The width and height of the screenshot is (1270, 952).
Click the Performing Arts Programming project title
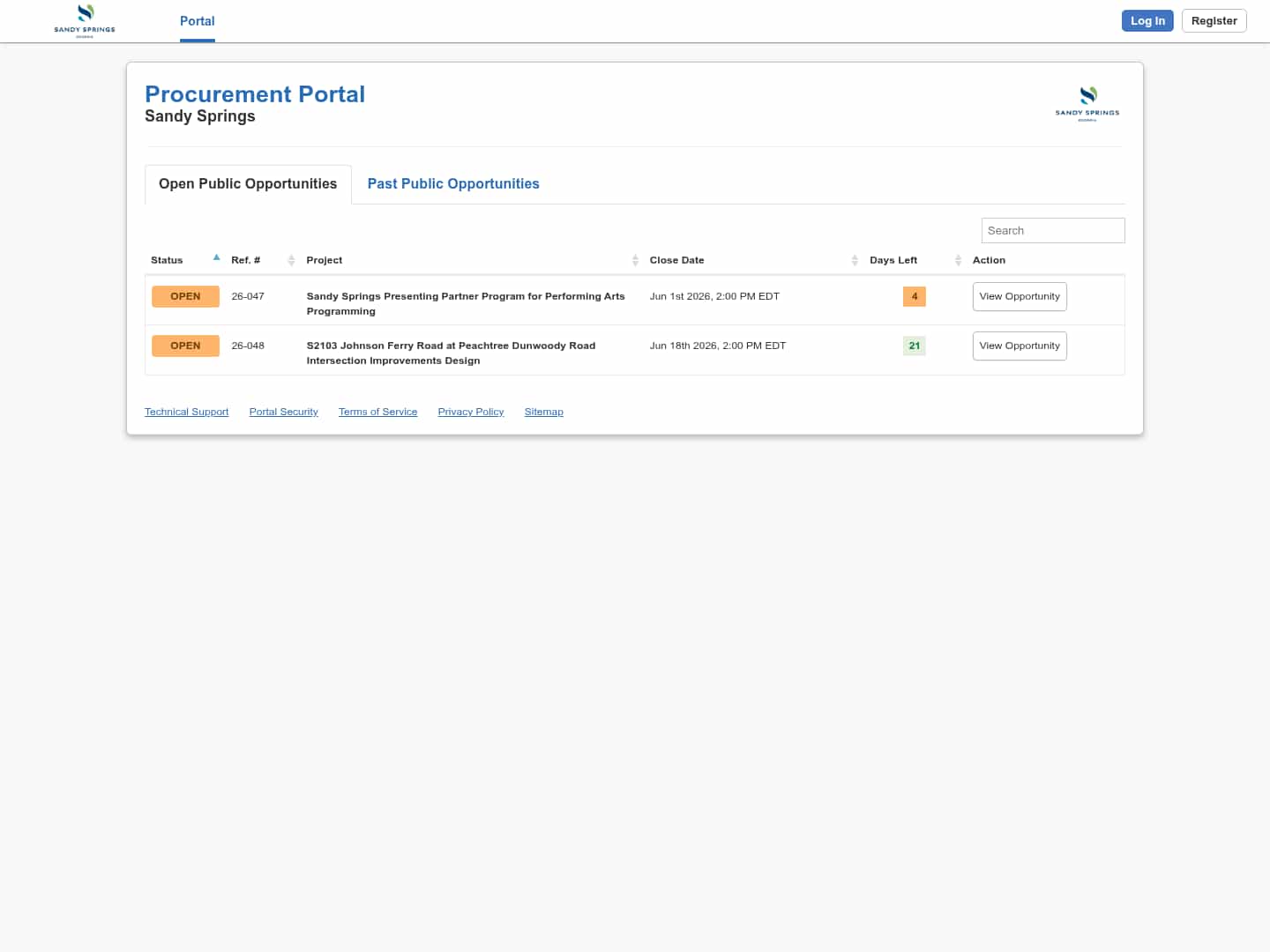point(466,304)
